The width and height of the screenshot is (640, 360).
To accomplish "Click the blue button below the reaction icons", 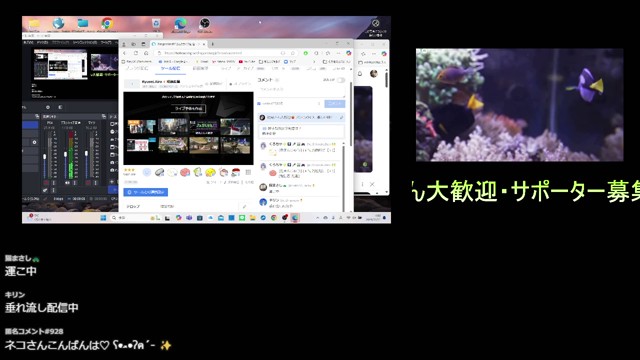I will click(146, 192).
